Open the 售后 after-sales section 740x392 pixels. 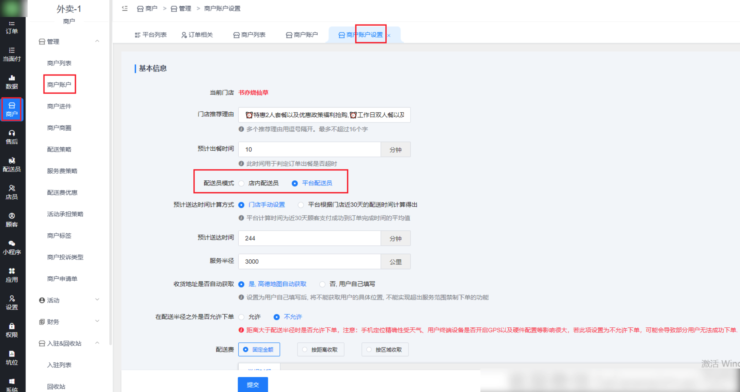click(x=12, y=137)
